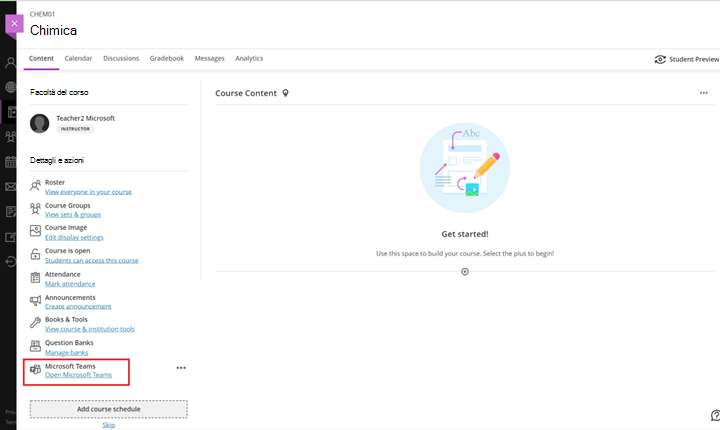Switch to the Content tab

click(41, 58)
